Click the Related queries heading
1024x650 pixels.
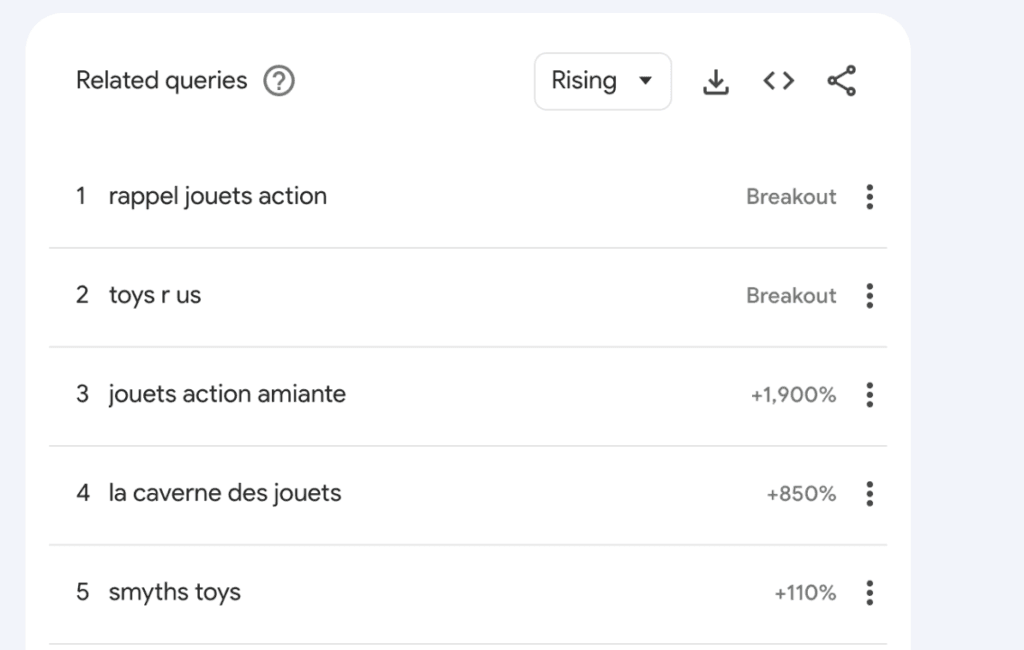pyautogui.click(x=161, y=81)
